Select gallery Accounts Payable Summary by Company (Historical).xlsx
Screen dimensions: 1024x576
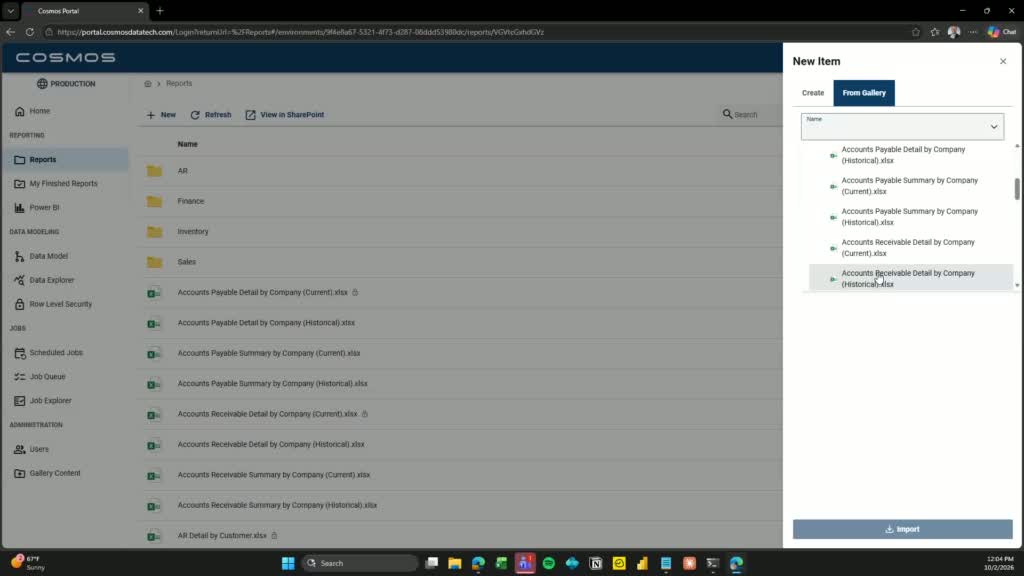click(x=910, y=217)
